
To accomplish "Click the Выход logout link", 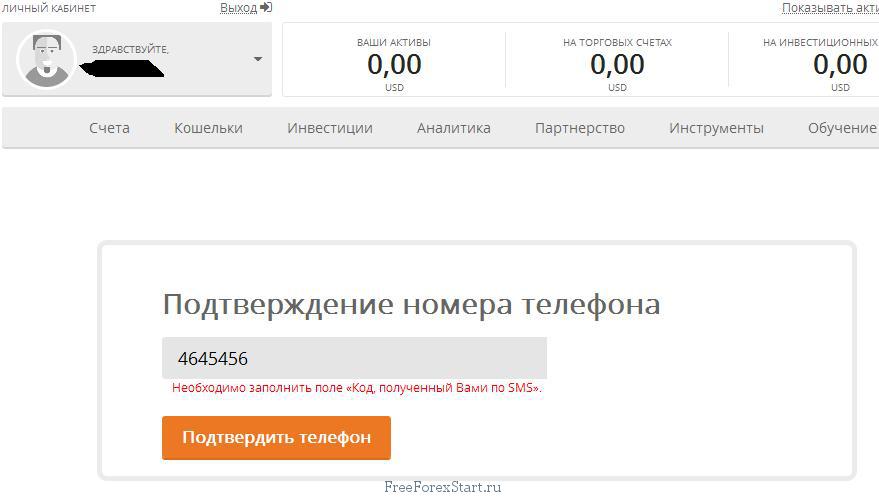I will 238,8.
